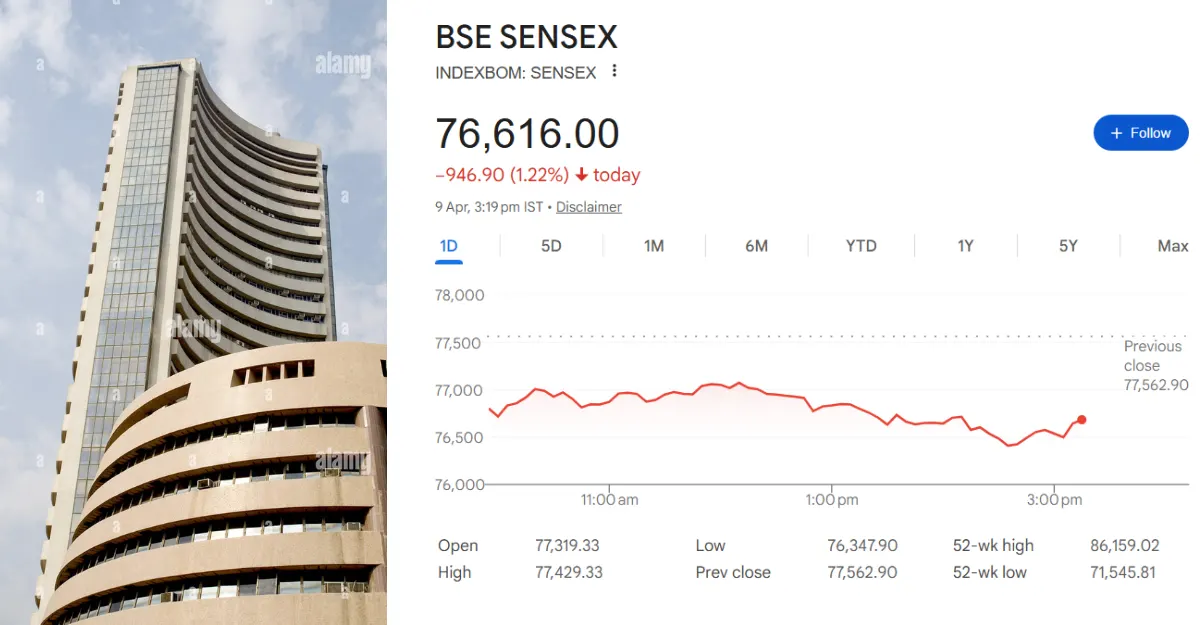The height and width of the screenshot is (625, 1200).
Task: Click the red end-point dot on chart
Action: (1082, 420)
